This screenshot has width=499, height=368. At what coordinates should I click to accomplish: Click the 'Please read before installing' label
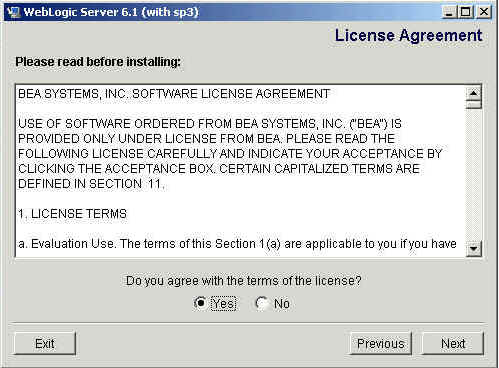[x=98, y=62]
